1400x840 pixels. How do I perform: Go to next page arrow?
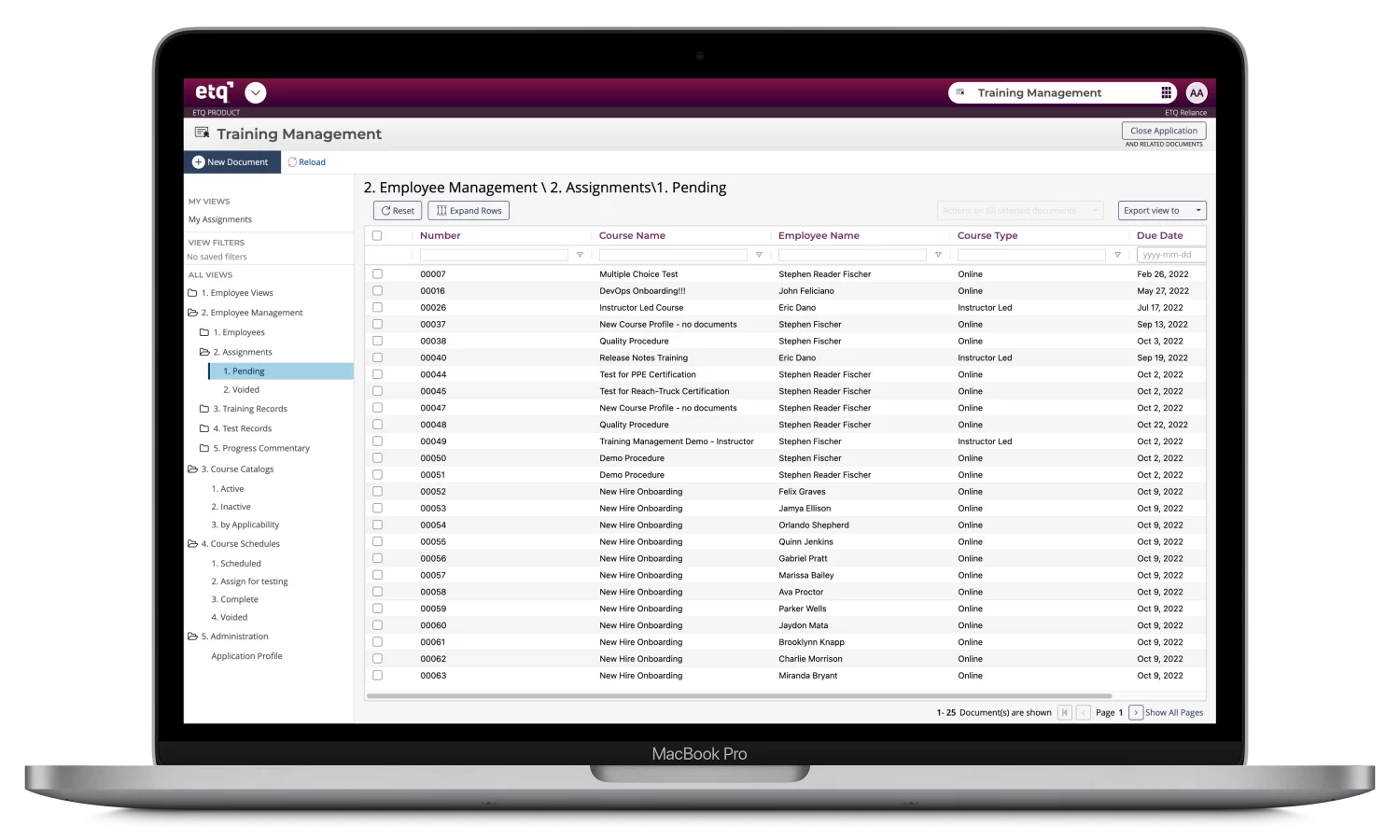1135,712
